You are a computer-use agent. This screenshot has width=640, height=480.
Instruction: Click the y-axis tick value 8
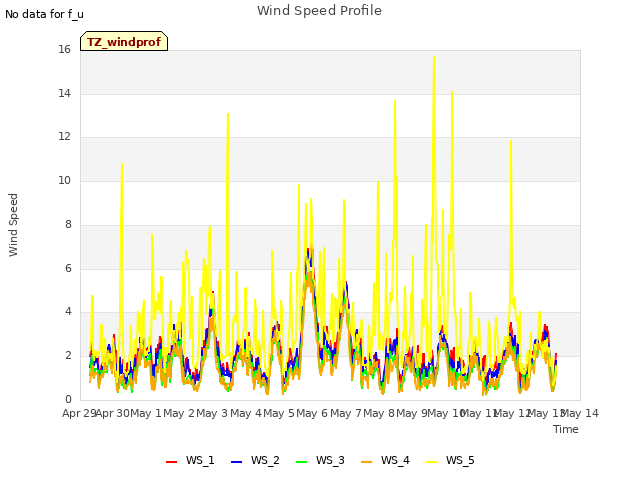[x=68, y=224]
